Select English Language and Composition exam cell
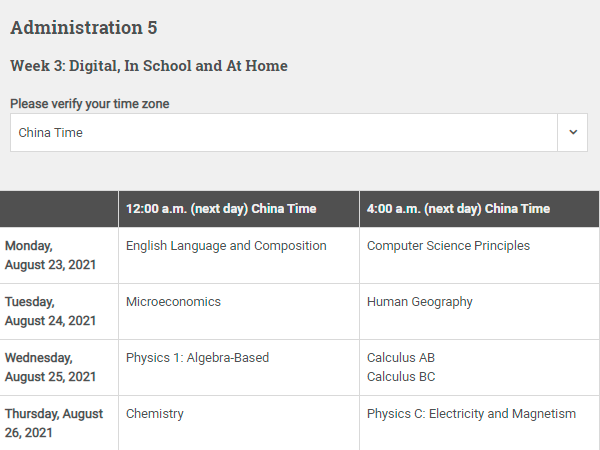600x450 pixels. pos(226,246)
